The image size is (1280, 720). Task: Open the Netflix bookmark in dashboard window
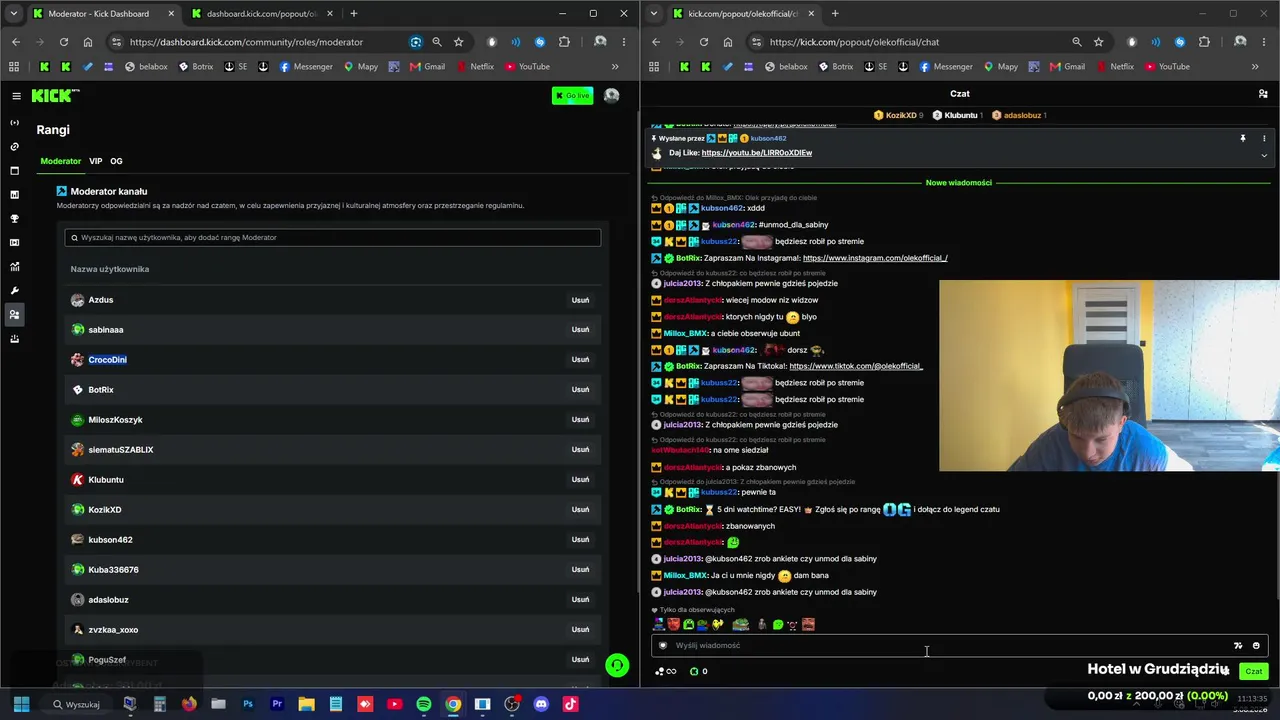(x=475, y=67)
